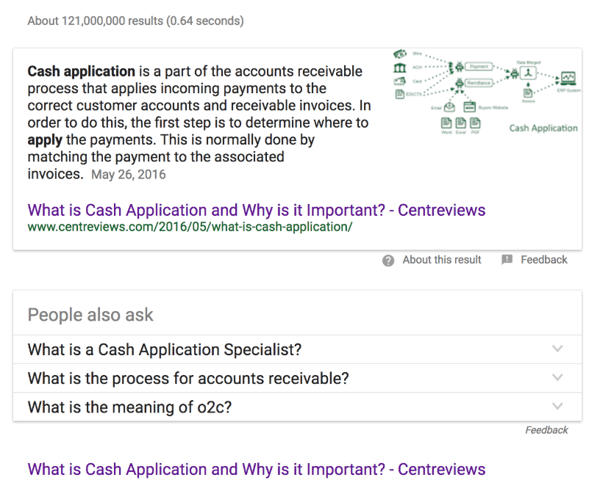Click the Wire money icon in diagram
Viewport: 600px width, 502px height.
[x=400, y=53]
